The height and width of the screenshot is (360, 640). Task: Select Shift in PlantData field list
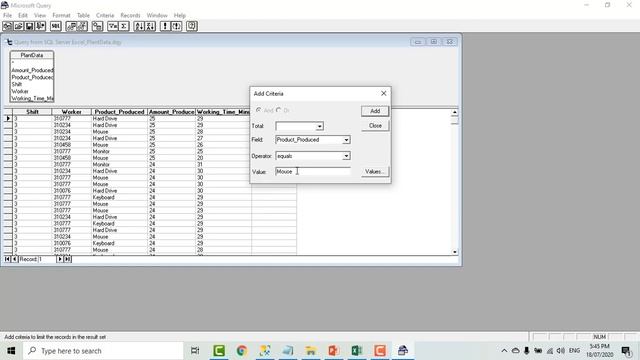(32, 84)
